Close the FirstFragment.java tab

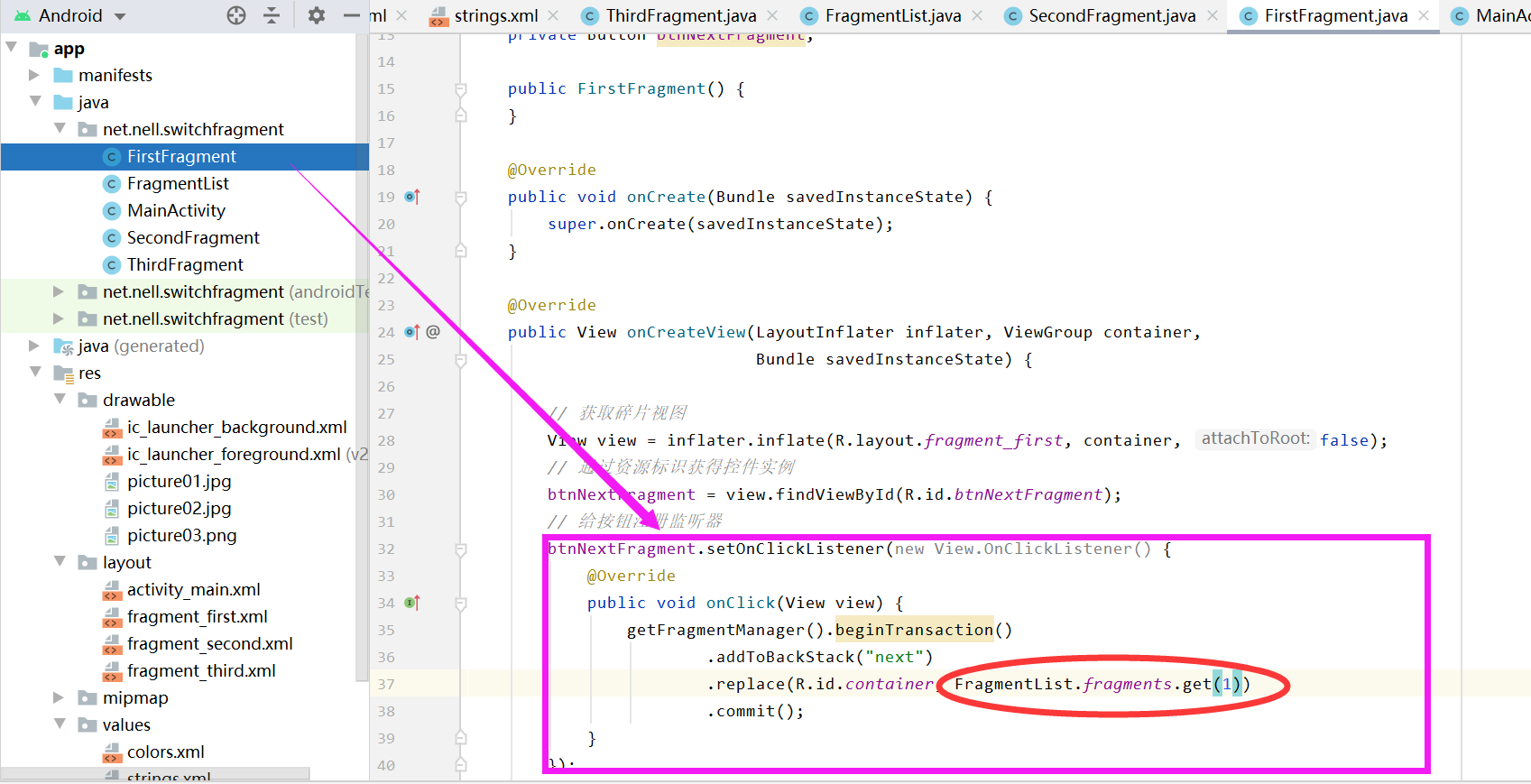pos(1424,15)
